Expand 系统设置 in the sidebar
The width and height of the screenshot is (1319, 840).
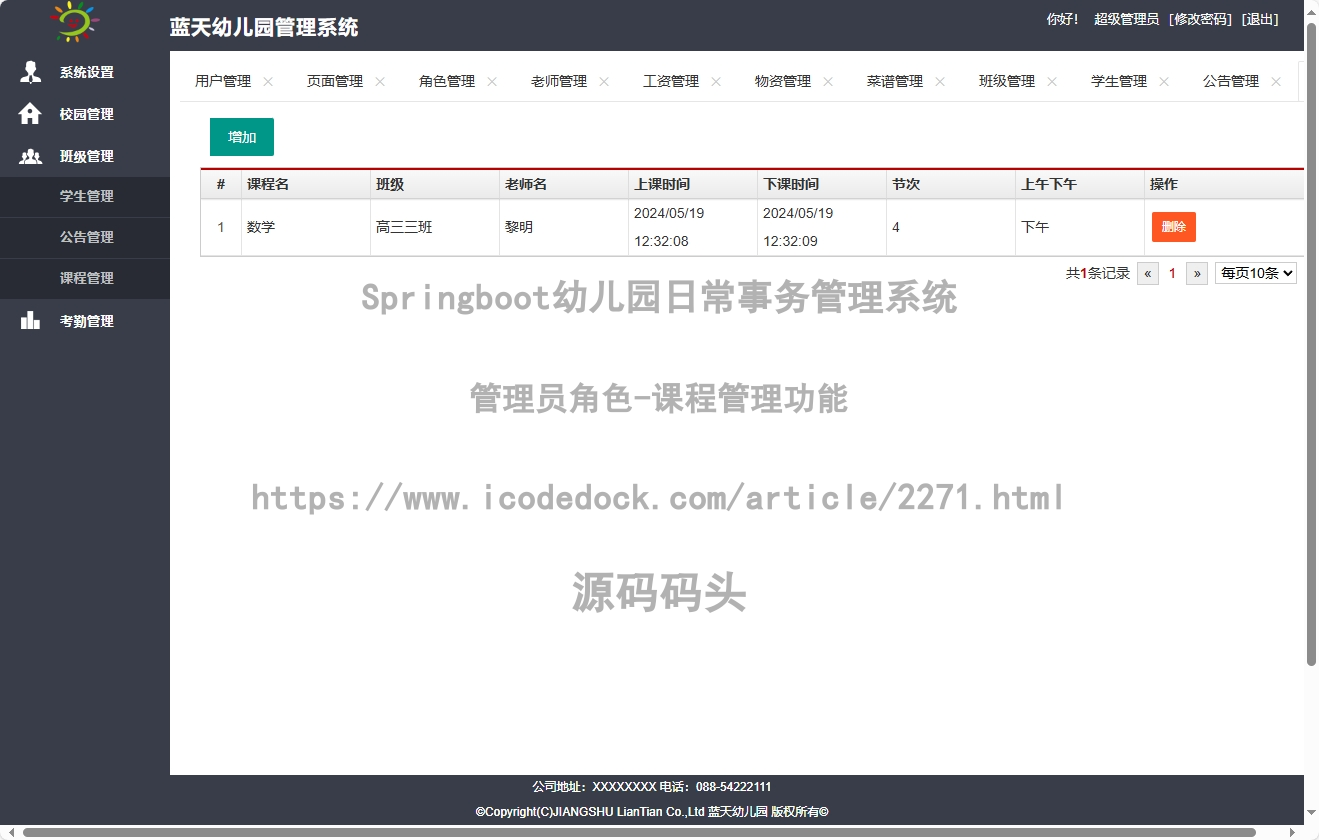coord(85,72)
